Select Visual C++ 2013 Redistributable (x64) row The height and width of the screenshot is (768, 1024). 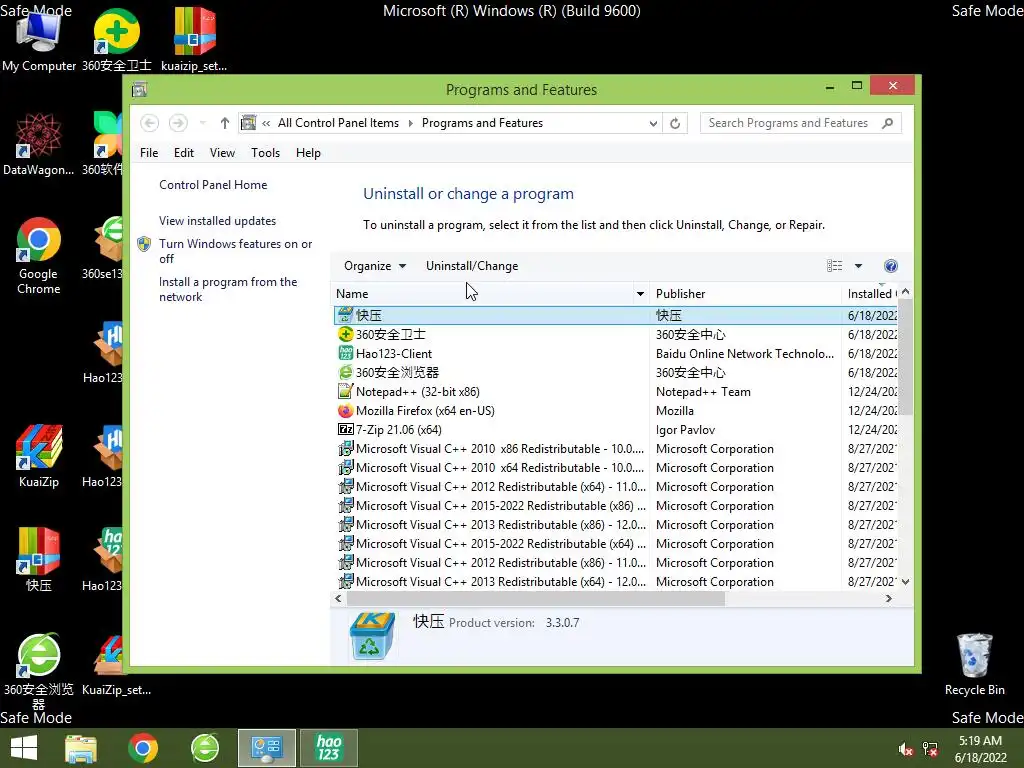tap(615, 581)
